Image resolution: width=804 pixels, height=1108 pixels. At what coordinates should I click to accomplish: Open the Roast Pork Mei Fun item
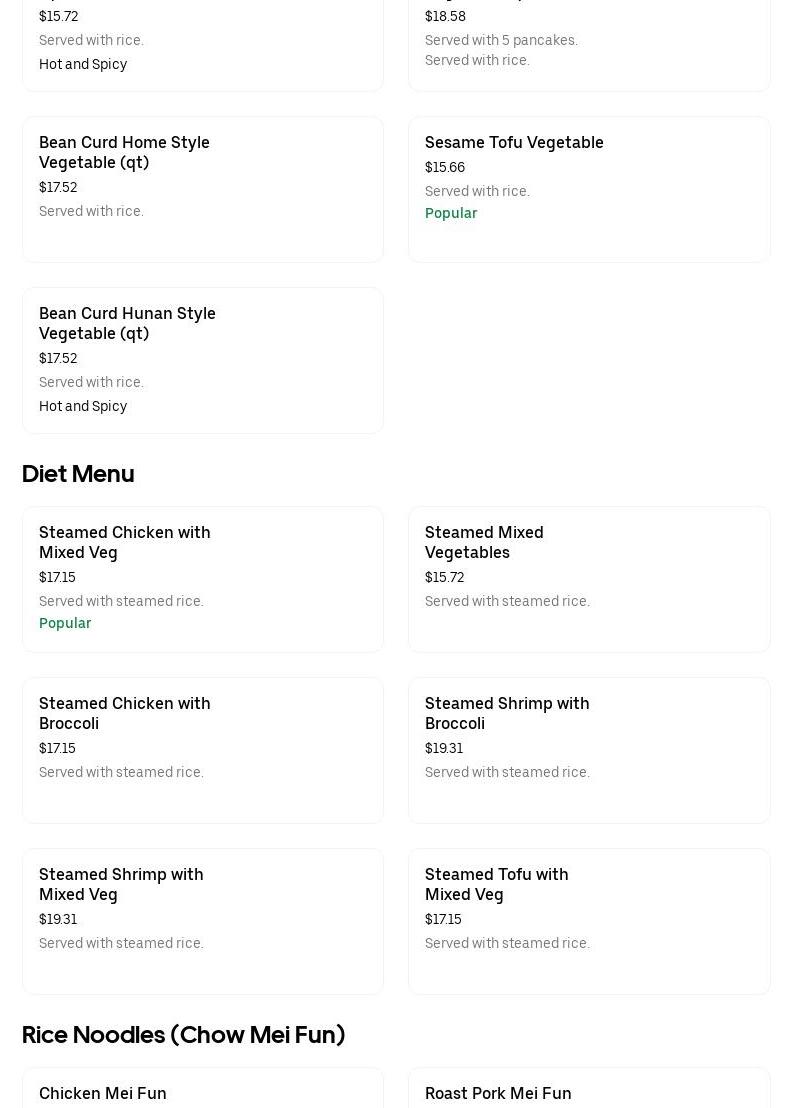(498, 1093)
